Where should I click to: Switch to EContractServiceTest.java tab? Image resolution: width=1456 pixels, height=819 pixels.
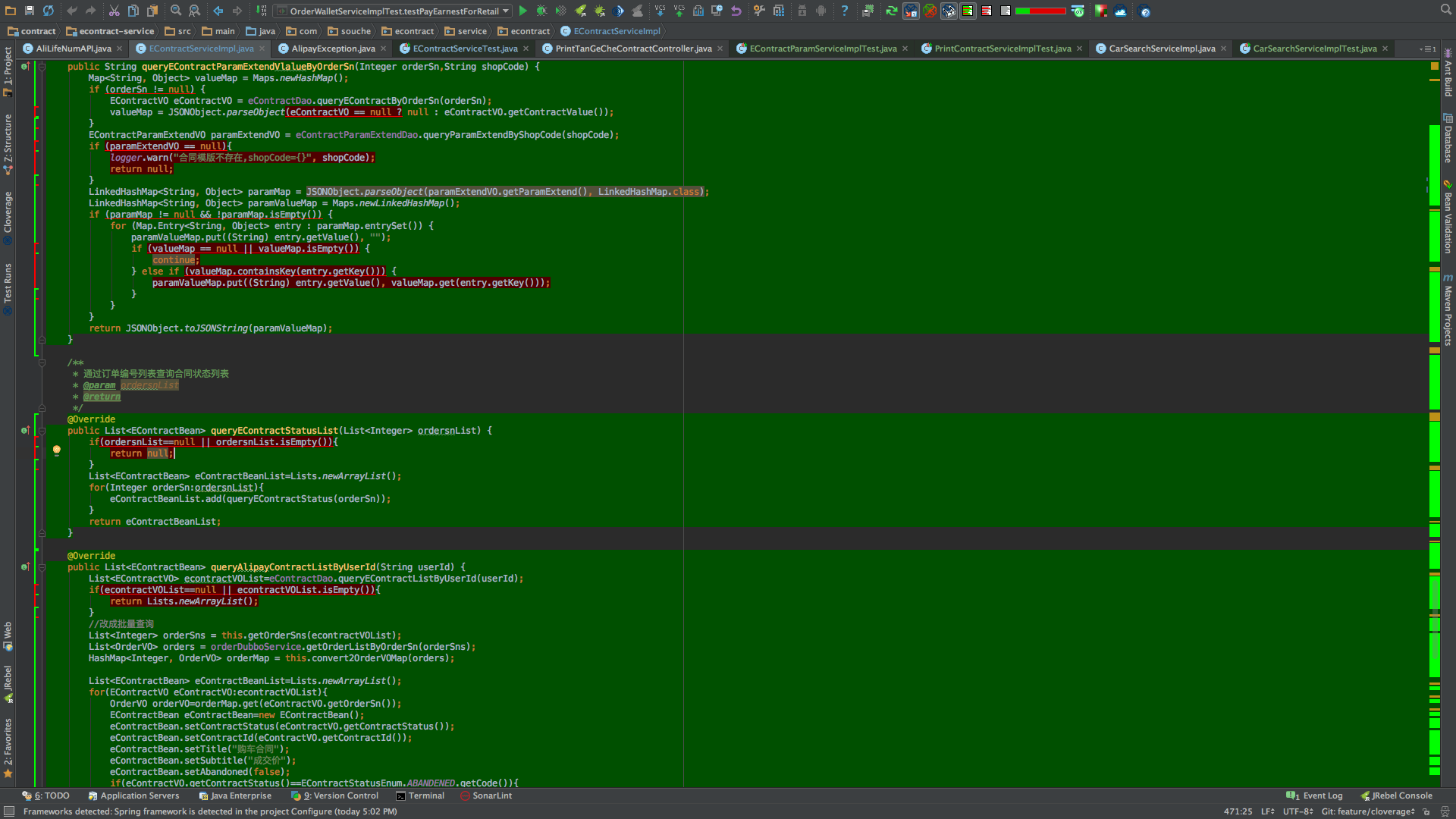(465, 49)
